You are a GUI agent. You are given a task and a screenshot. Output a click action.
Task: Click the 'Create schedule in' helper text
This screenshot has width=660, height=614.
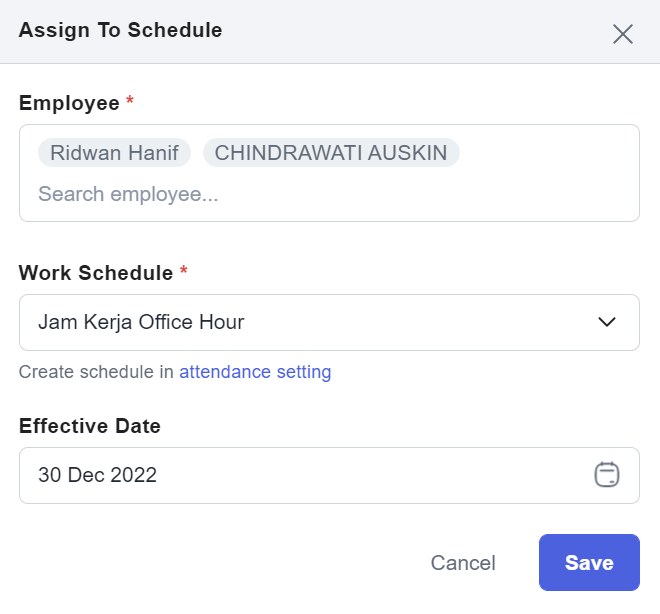tap(96, 372)
